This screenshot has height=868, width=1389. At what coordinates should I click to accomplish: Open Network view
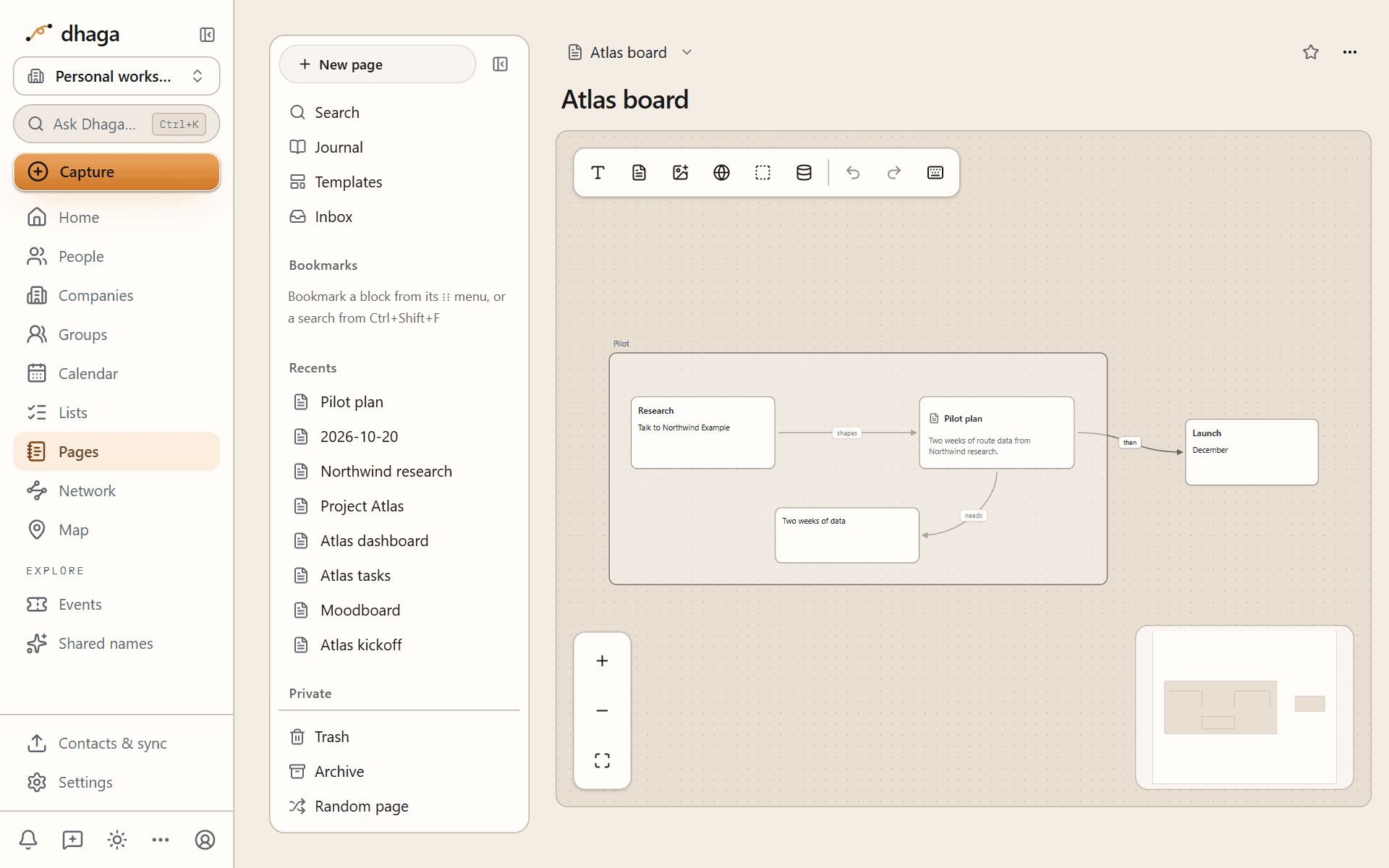(116, 490)
